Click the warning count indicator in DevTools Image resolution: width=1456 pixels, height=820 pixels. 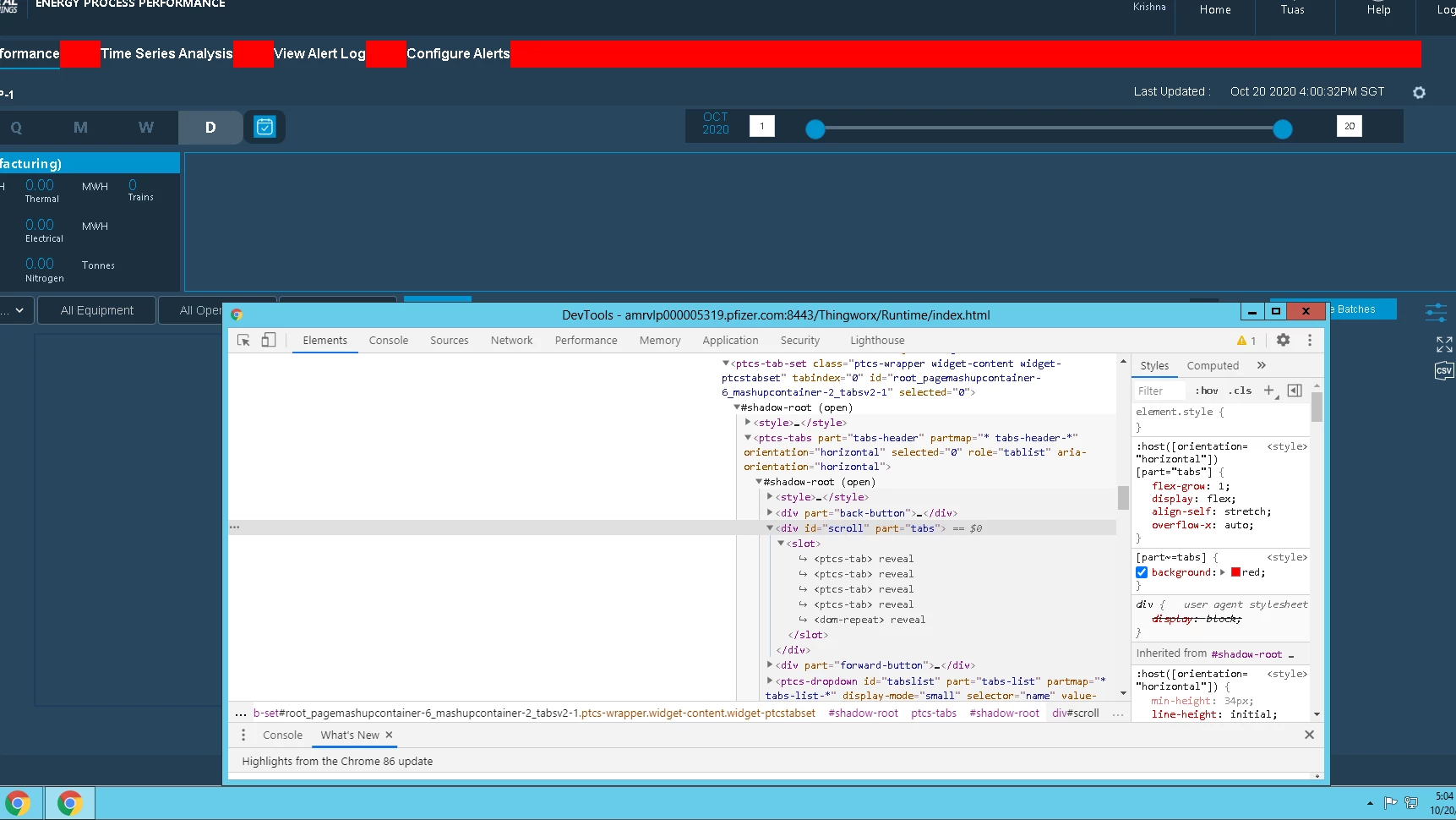click(x=1246, y=341)
